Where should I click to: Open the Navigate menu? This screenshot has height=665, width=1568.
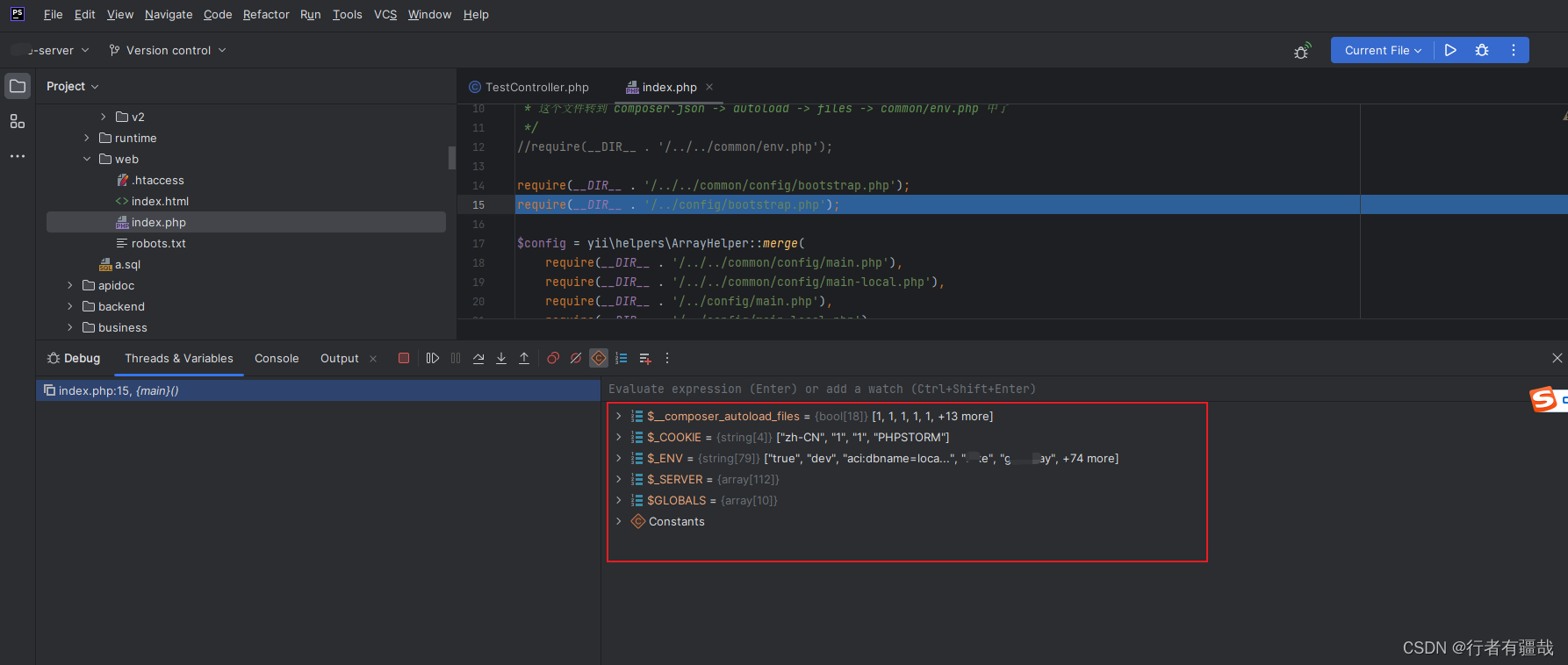point(169,15)
